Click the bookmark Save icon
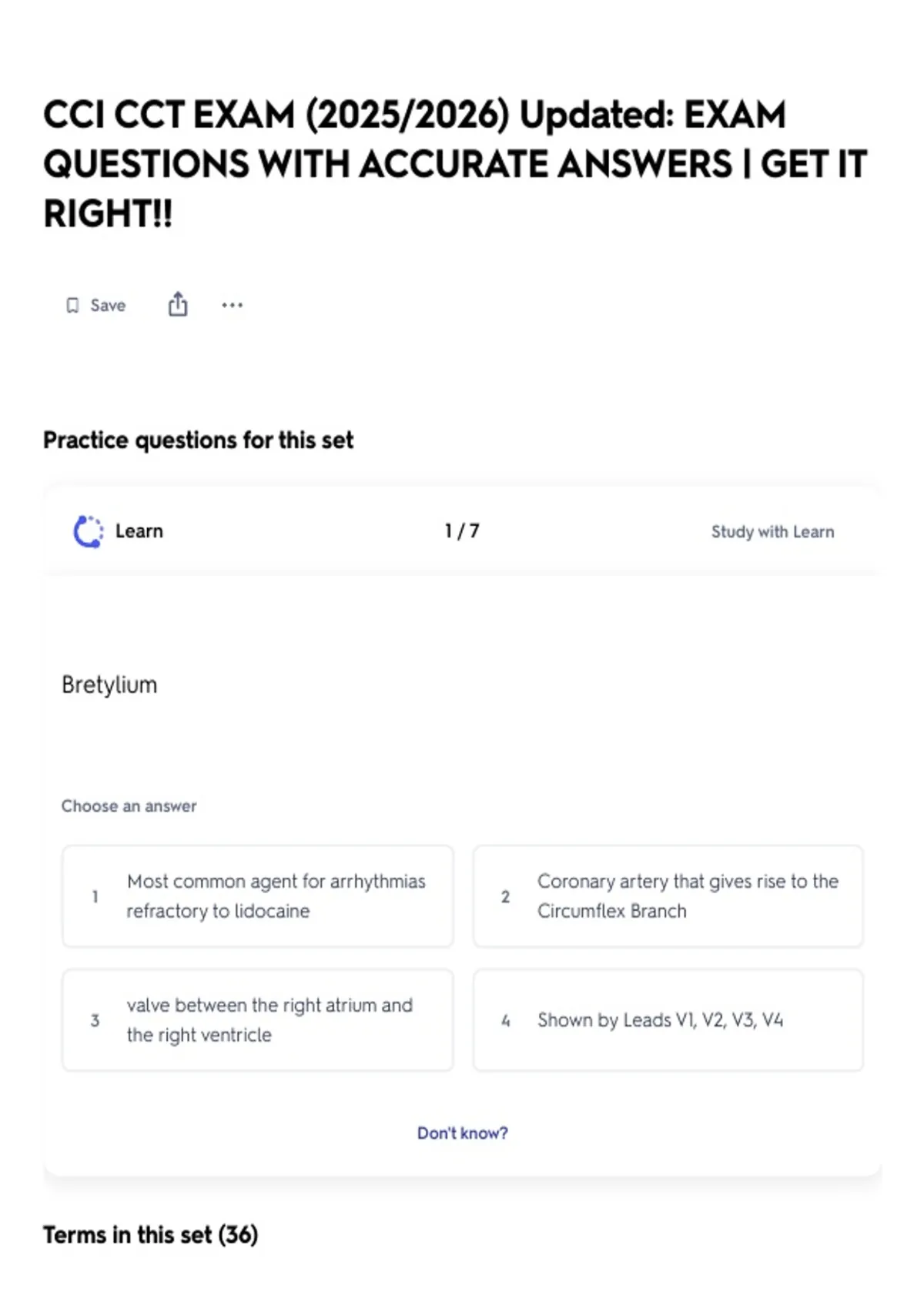The height and width of the screenshot is (1309, 924). point(72,306)
